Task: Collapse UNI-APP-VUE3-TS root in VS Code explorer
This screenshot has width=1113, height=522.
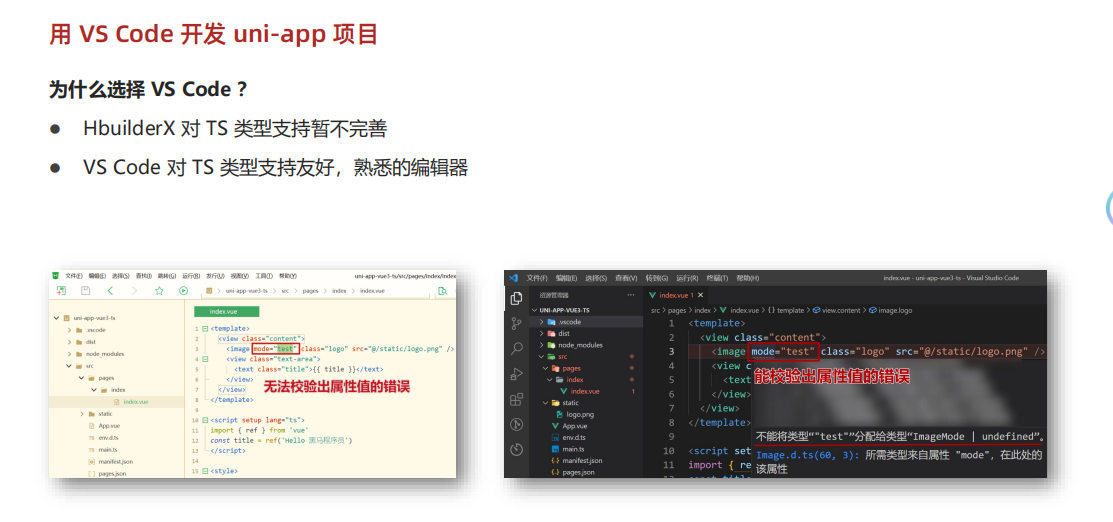Action: pos(534,310)
